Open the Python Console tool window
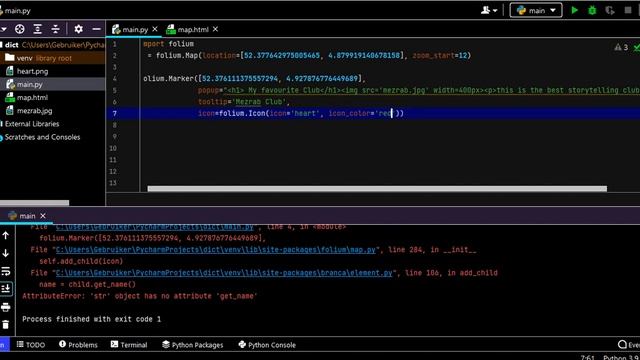This screenshot has height=360, width=640. 267,345
